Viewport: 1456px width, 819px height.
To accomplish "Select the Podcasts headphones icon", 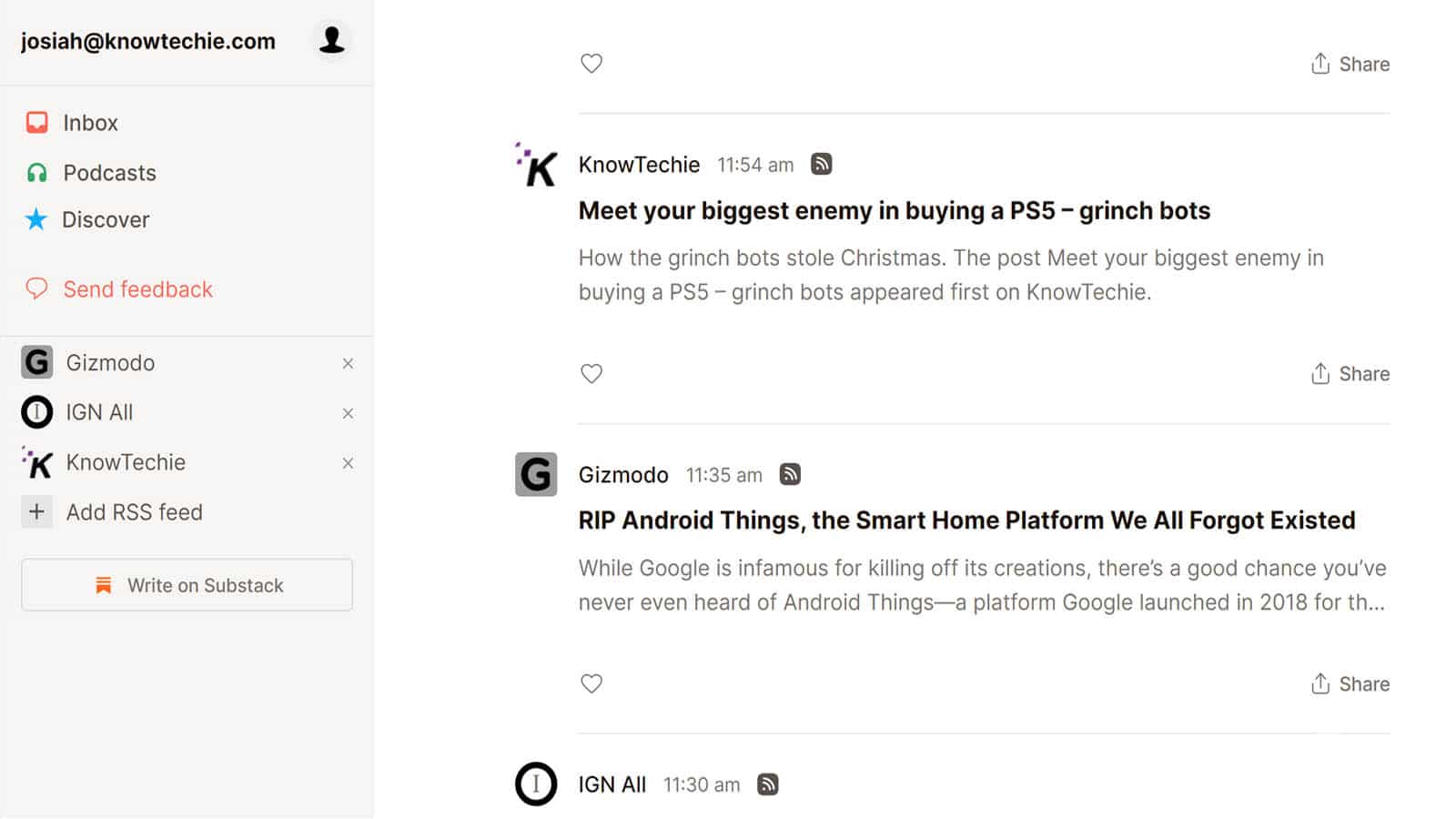I will [36, 172].
